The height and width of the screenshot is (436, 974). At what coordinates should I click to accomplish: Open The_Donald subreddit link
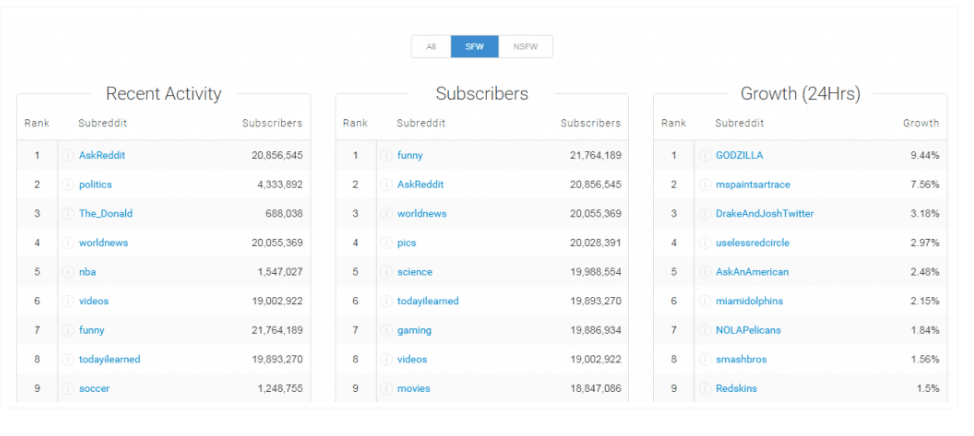[x=106, y=214]
